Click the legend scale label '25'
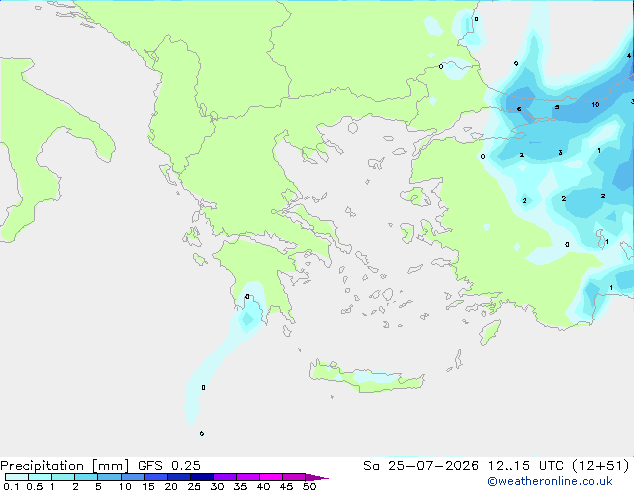This screenshot has width=634, height=490. tap(194, 486)
